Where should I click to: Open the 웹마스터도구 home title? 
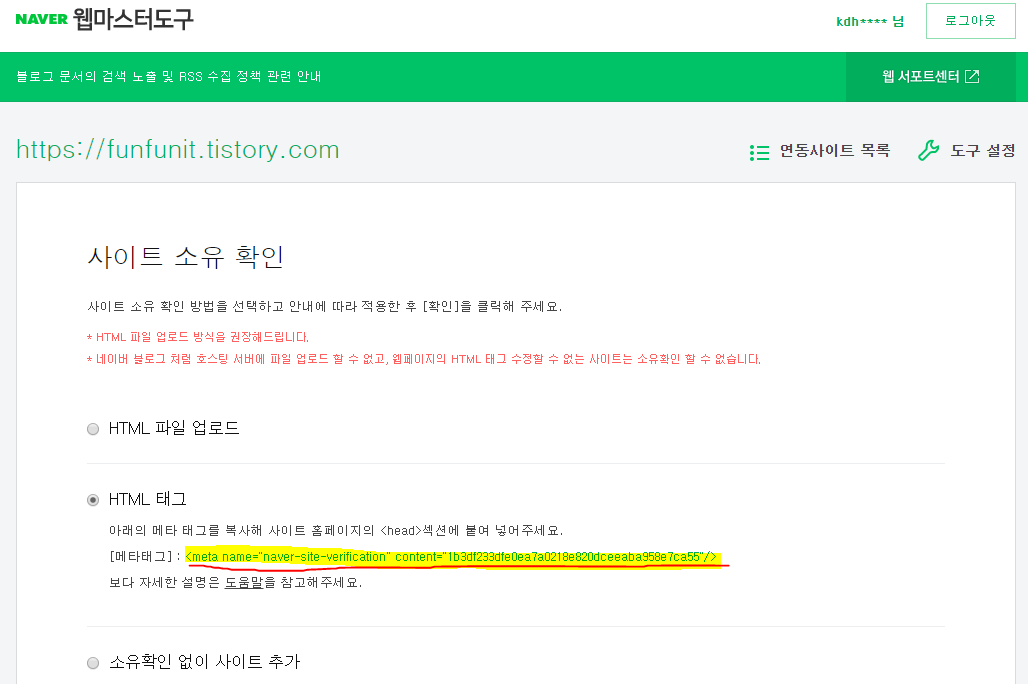point(133,19)
